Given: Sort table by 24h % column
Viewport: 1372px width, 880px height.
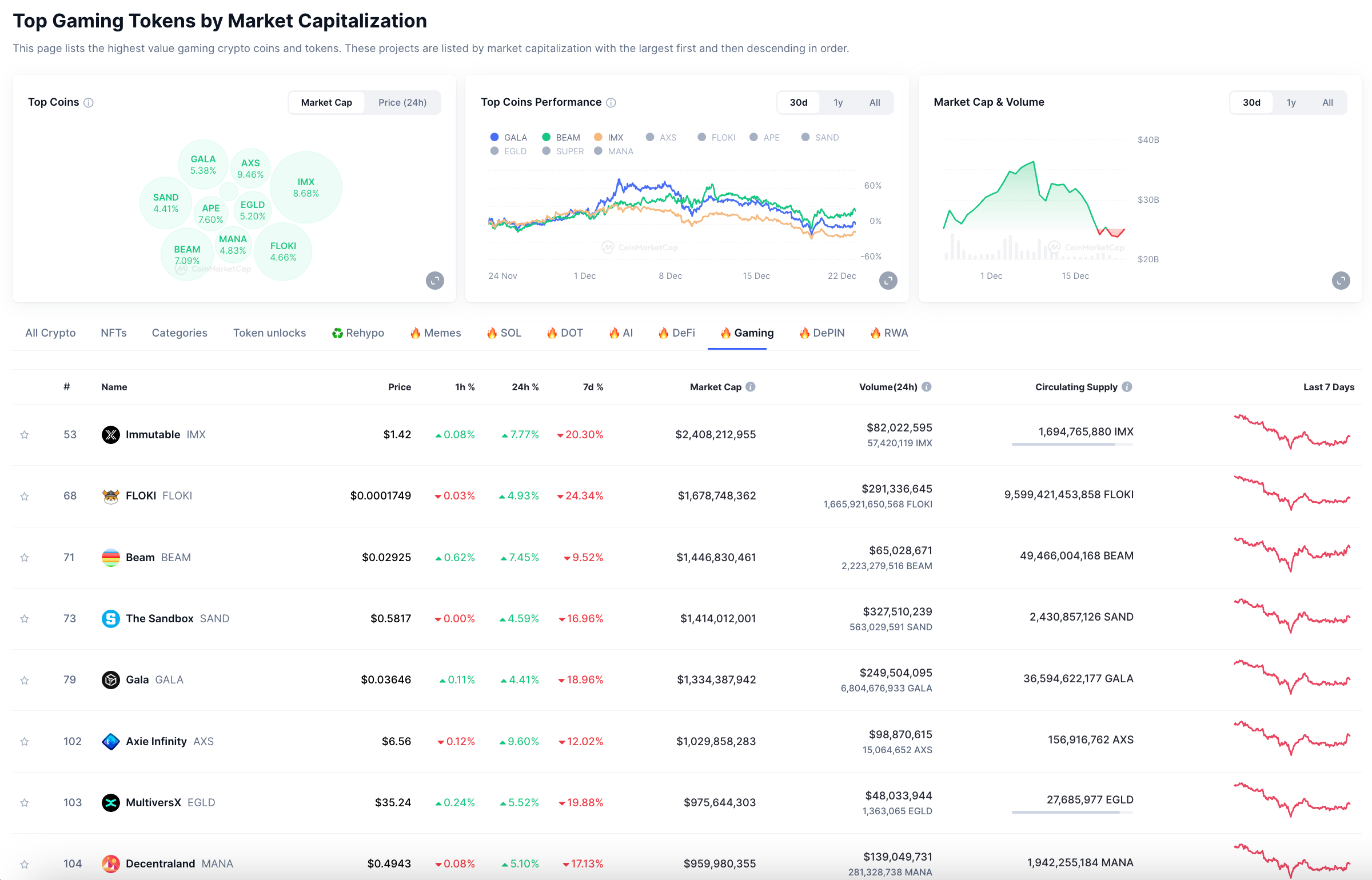Looking at the screenshot, I should tap(525, 387).
